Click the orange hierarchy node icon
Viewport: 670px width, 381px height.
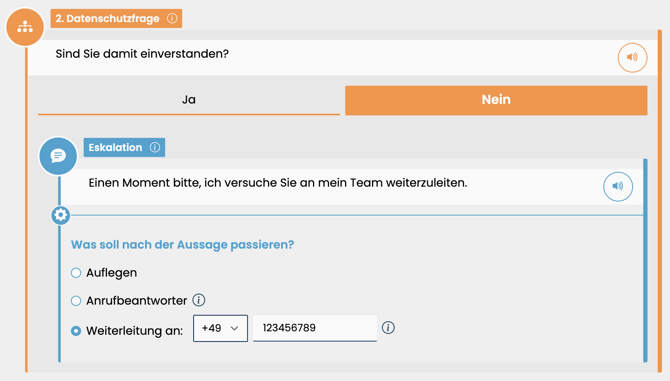(25, 27)
